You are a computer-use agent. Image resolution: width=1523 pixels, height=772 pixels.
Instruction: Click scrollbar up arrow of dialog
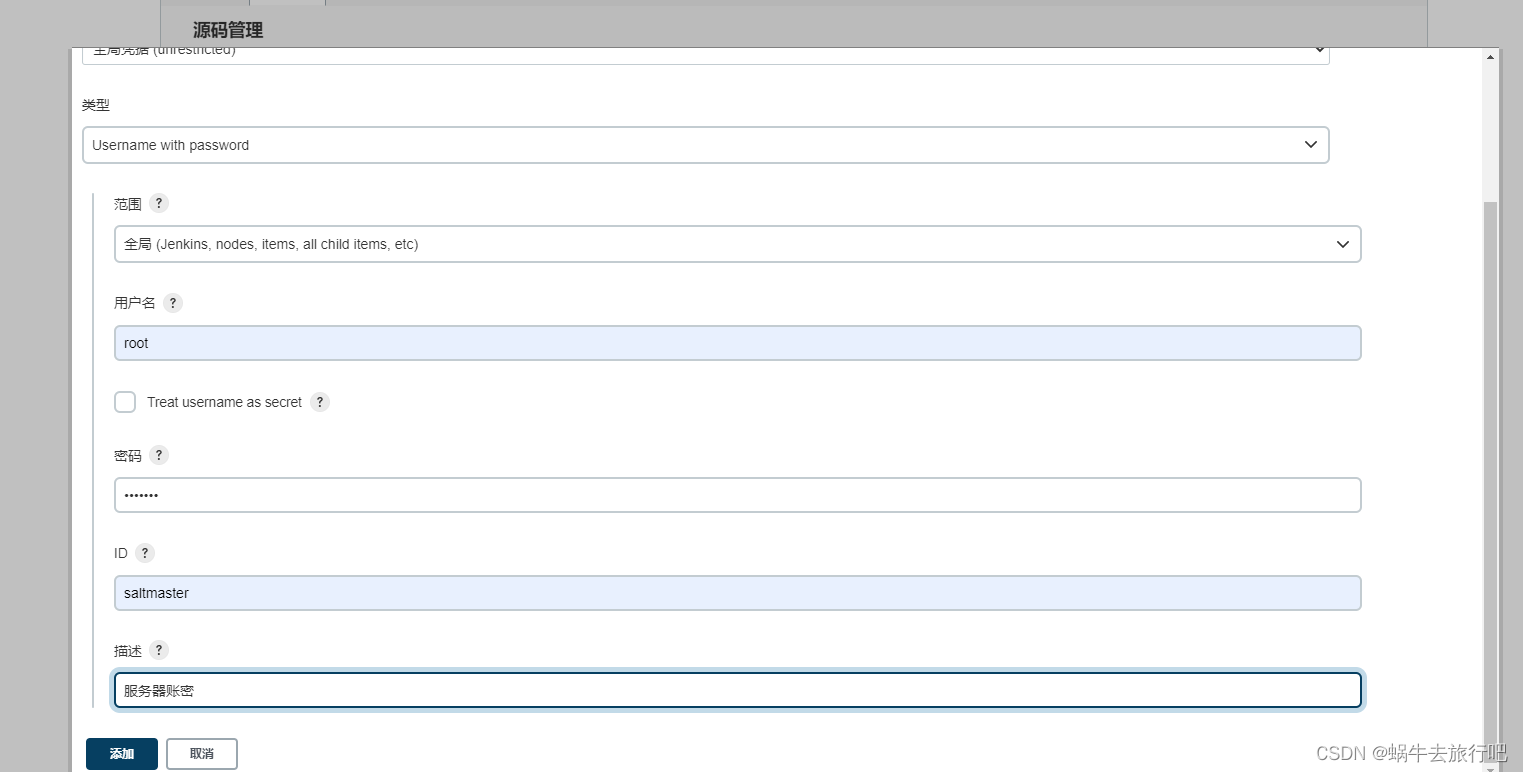tap(1491, 56)
